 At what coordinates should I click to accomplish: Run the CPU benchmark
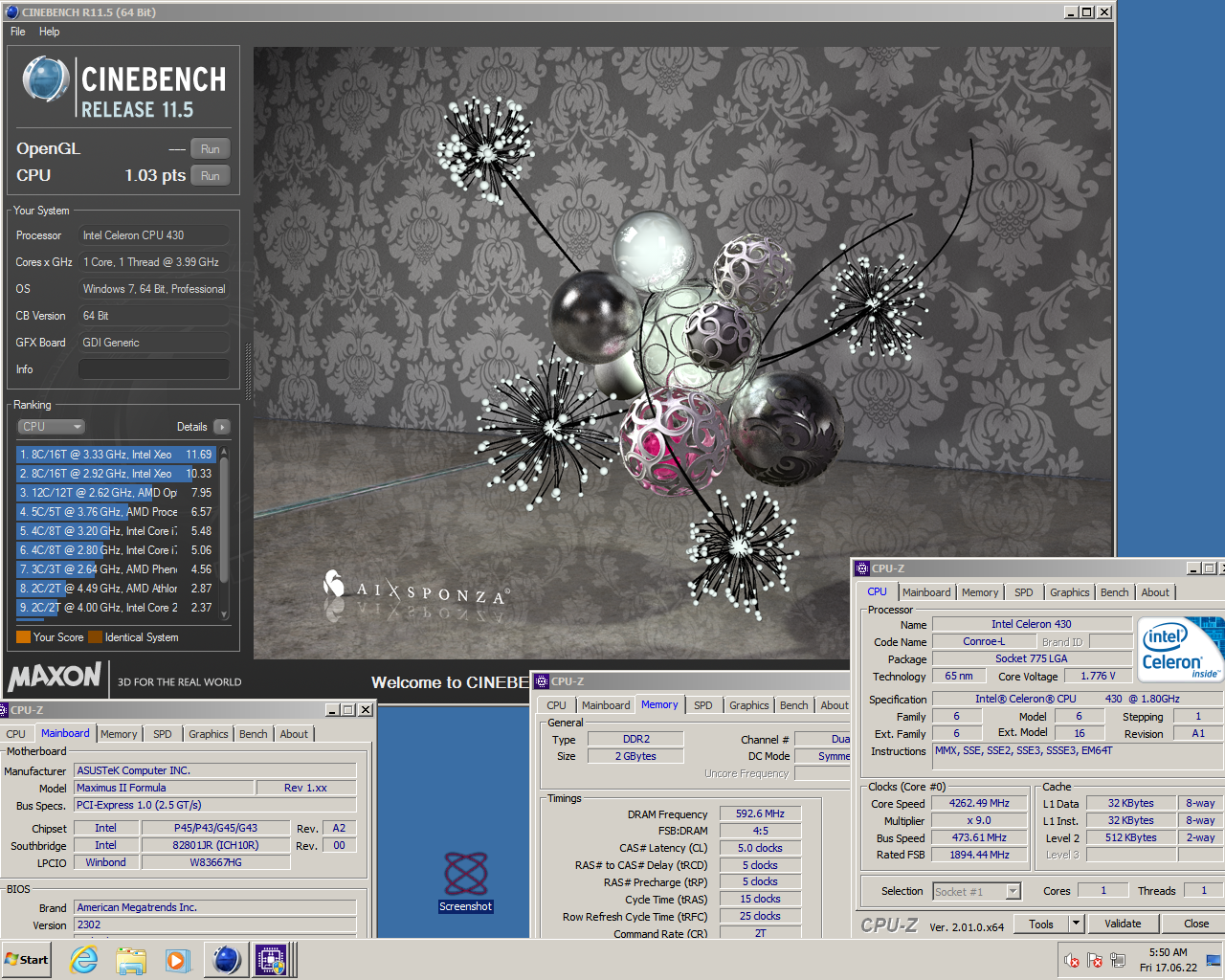click(x=211, y=176)
